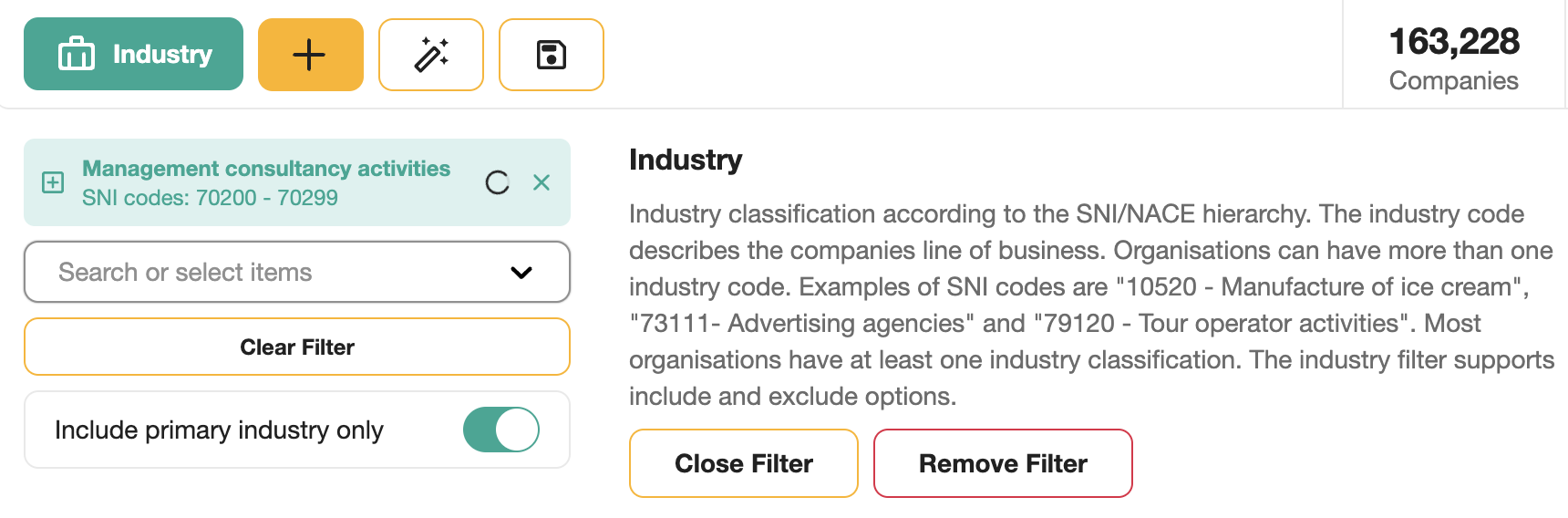Click the briefcase icon beside Industry
The height and width of the screenshot is (518, 1568).
point(77,54)
